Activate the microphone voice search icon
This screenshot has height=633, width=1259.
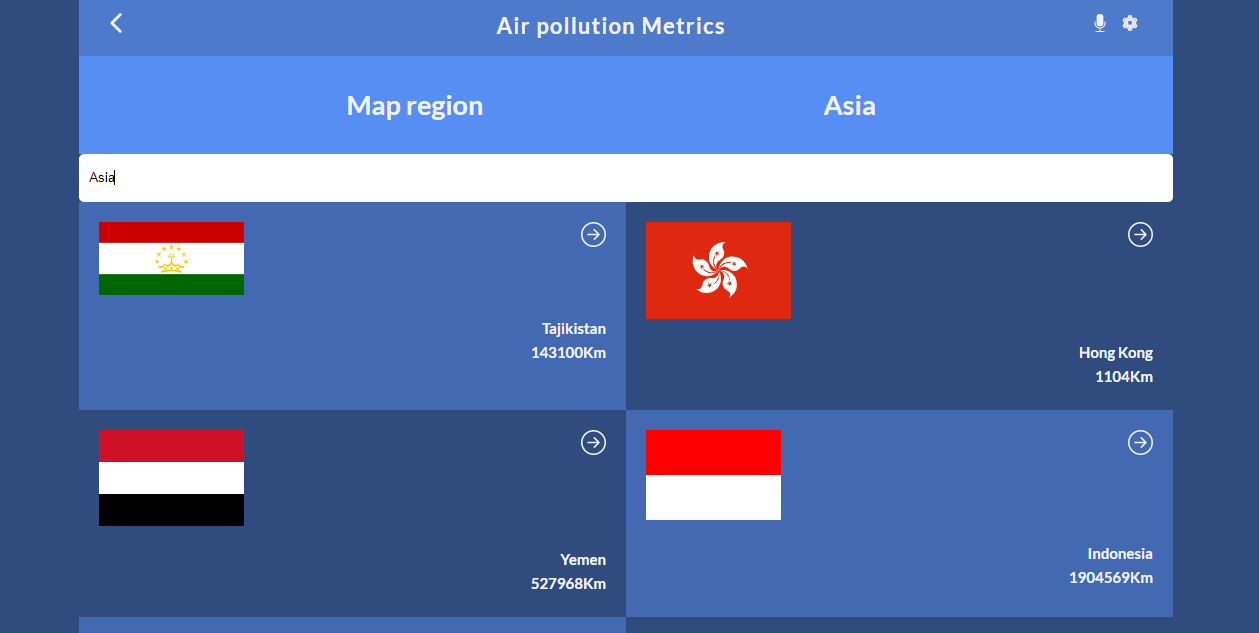click(1100, 23)
